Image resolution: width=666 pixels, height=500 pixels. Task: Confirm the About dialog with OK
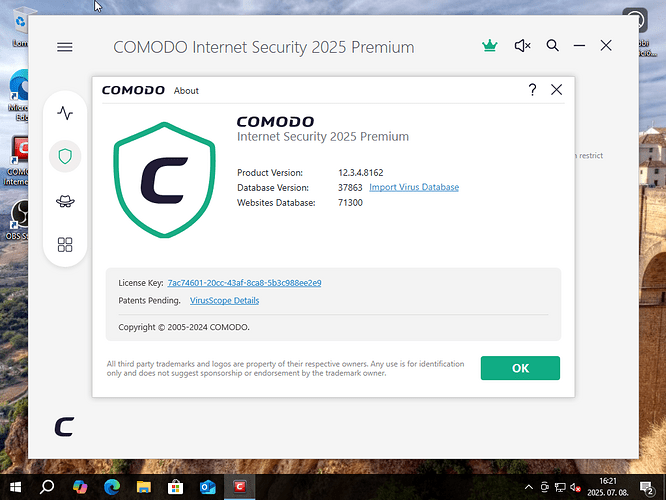[x=520, y=368]
